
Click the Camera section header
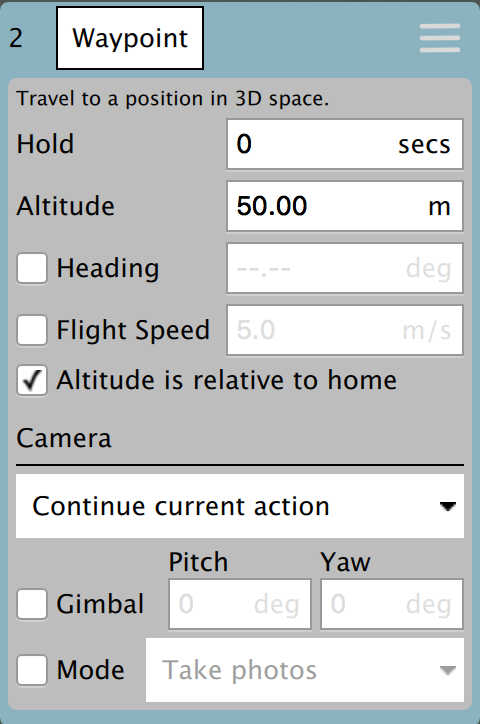pyautogui.click(x=64, y=438)
